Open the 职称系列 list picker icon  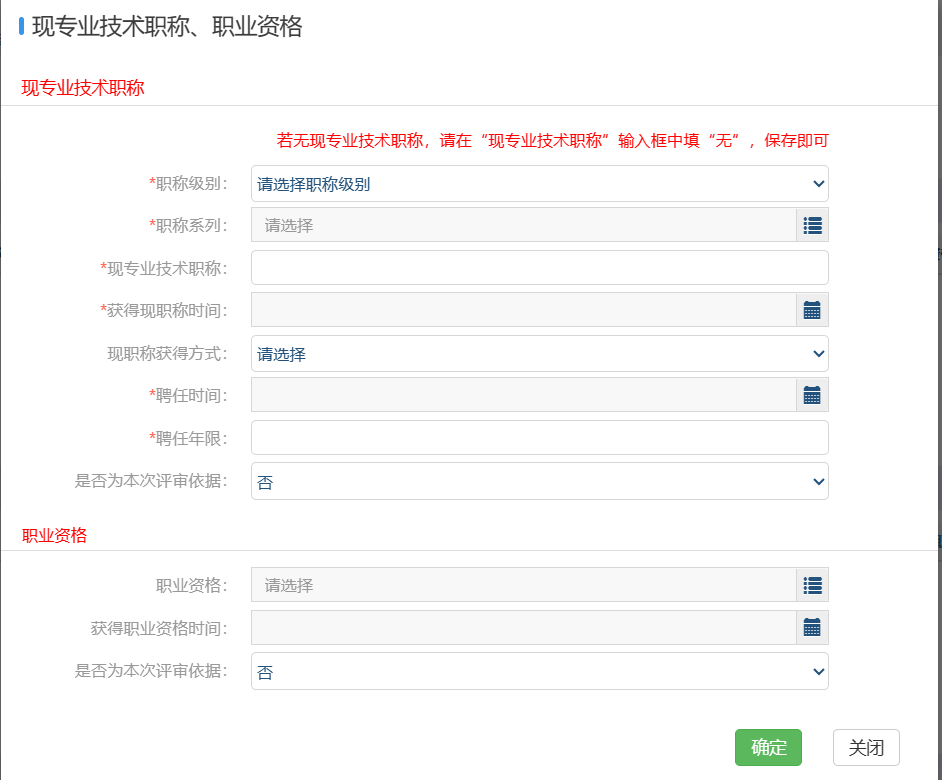click(812, 225)
